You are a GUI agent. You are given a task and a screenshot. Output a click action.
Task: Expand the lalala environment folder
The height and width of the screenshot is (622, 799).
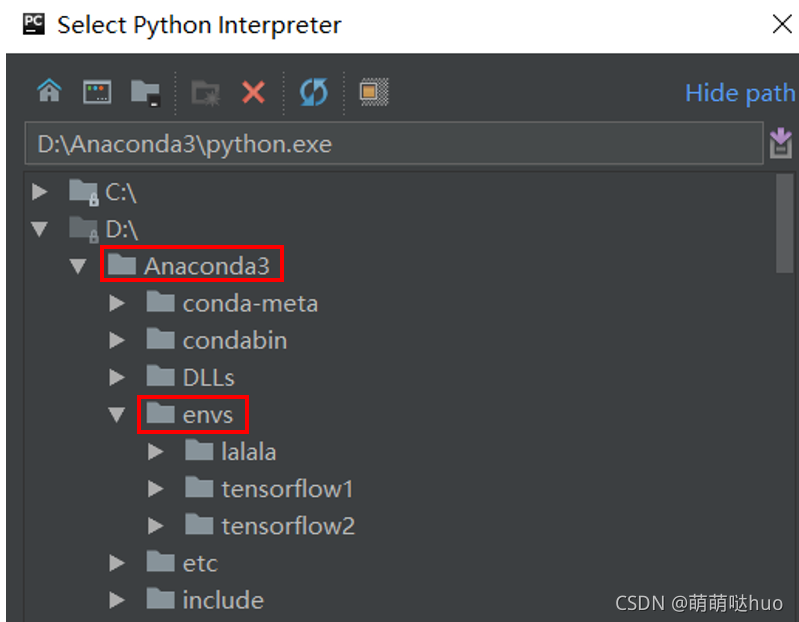tap(156, 452)
